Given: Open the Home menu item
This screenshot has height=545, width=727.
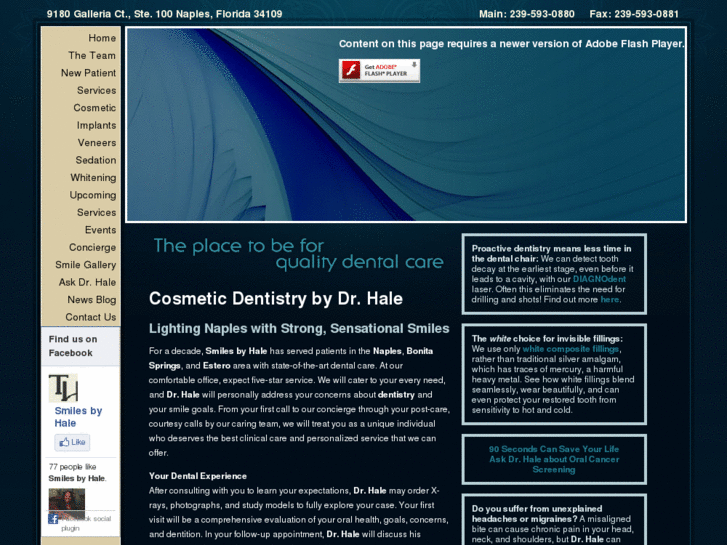Looking at the screenshot, I should [x=102, y=38].
